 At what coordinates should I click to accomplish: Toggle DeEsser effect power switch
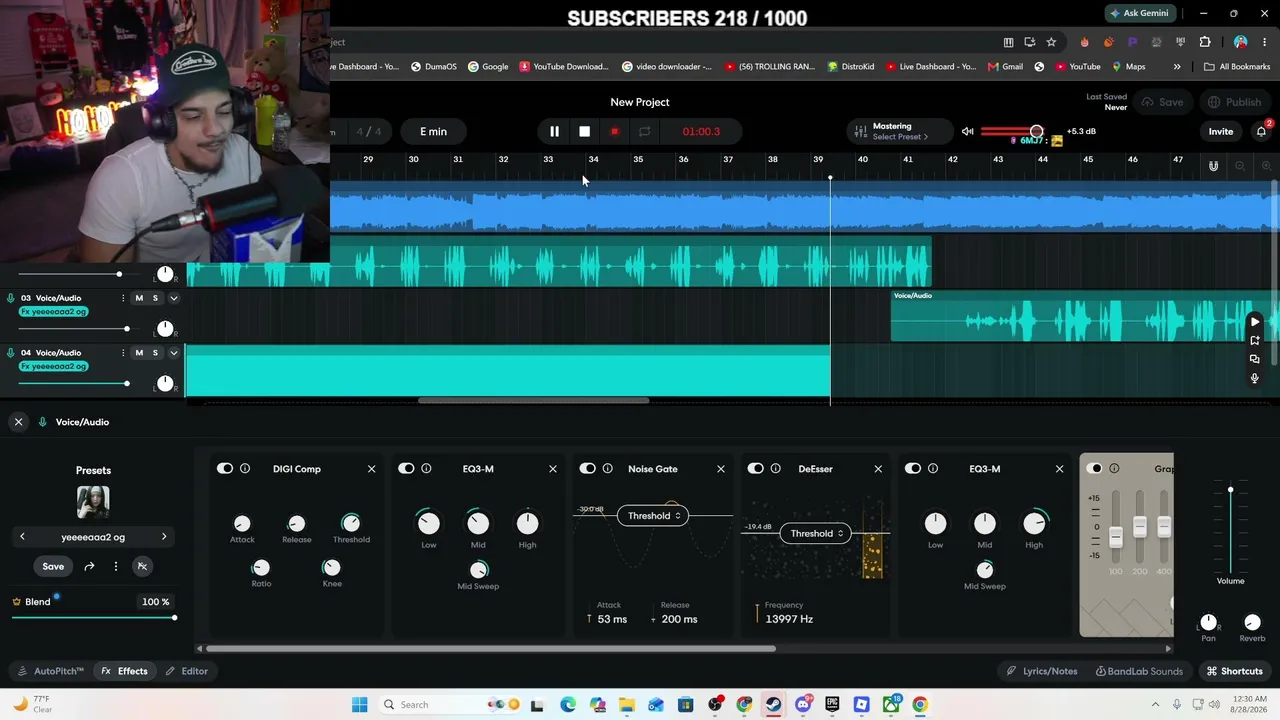(x=755, y=468)
